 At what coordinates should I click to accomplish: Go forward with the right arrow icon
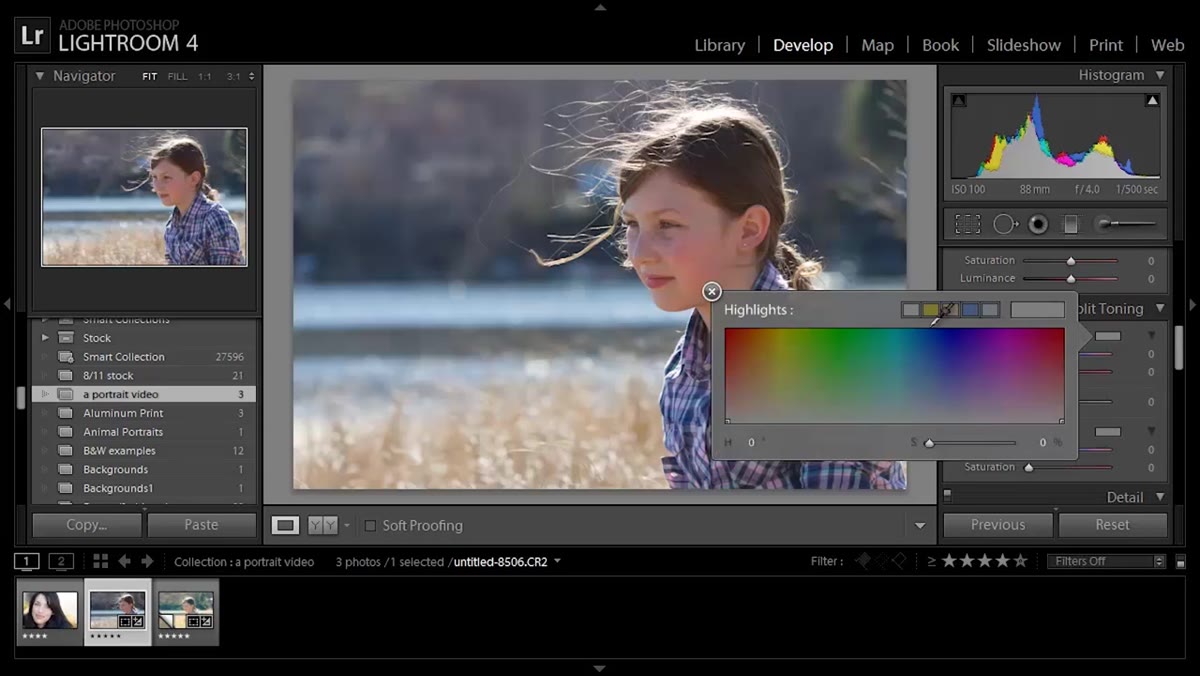click(x=147, y=561)
